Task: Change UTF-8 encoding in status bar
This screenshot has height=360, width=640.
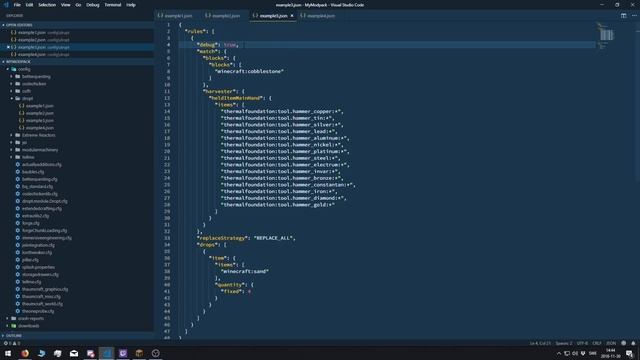Action: click(582, 343)
